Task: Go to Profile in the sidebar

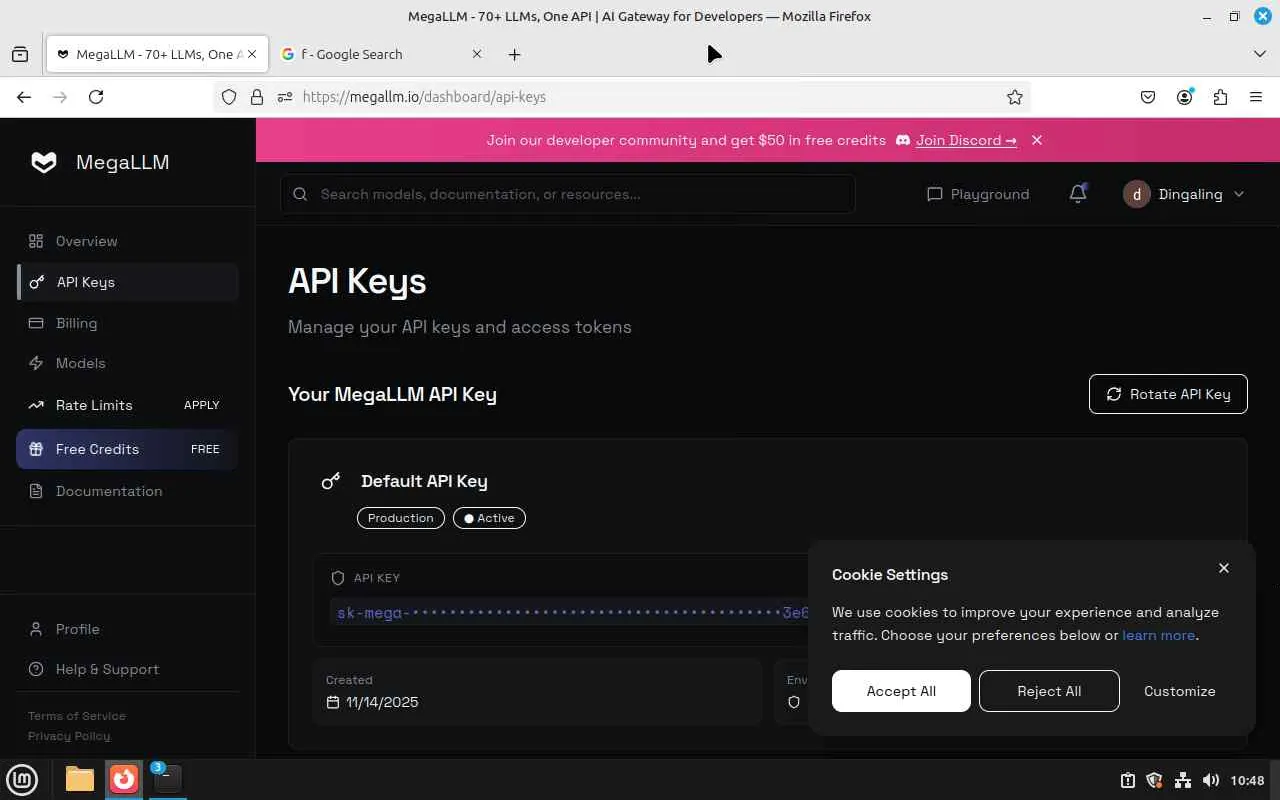Action: click(x=127, y=629)
